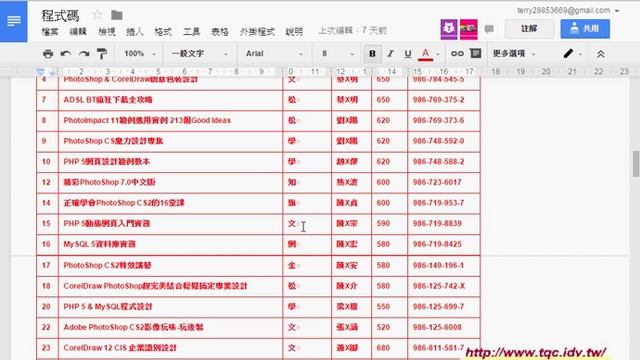Screen dimensions: 640x360
Task: Open the editing mode pencil icon
Action: coord(568,53)
